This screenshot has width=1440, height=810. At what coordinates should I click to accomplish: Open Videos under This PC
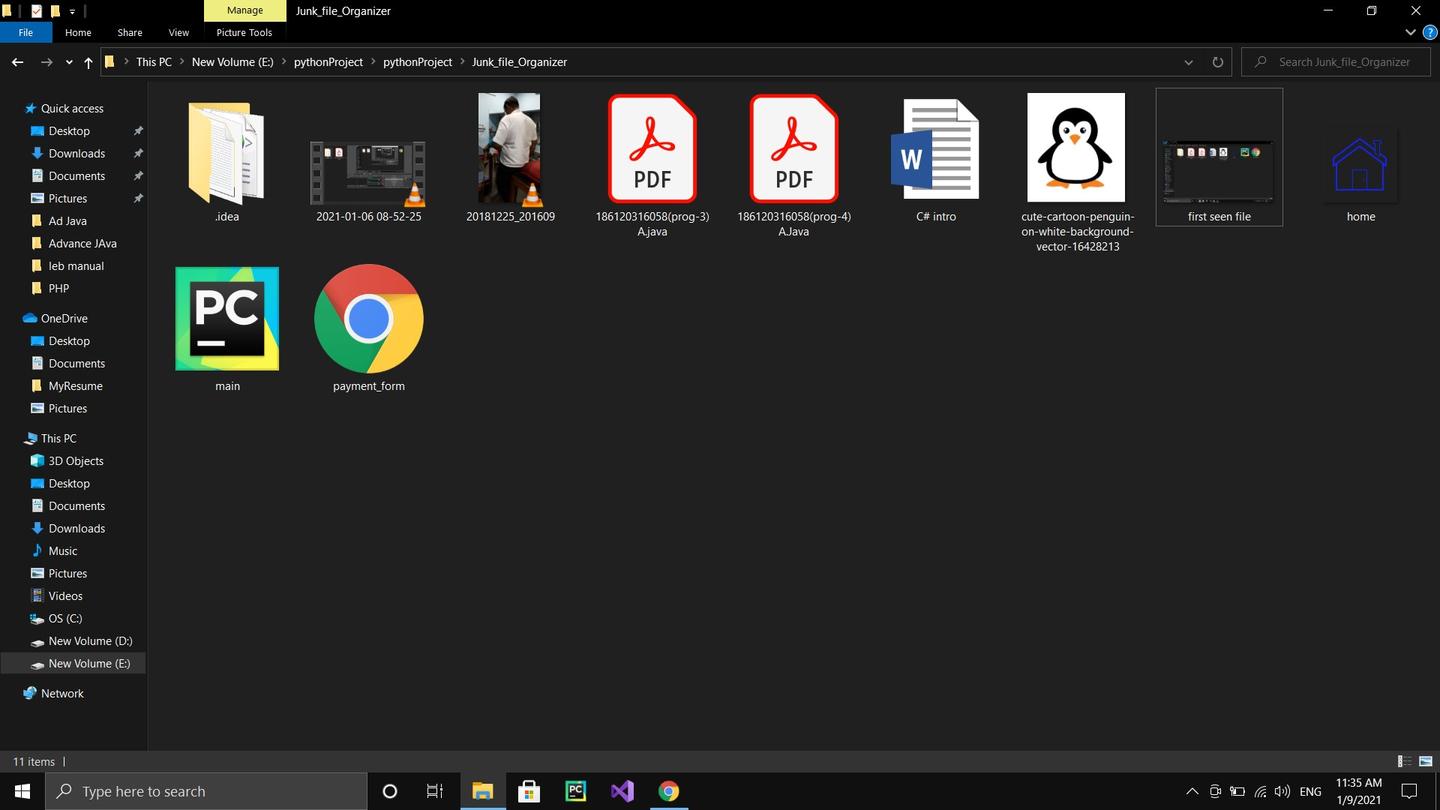[x=65, y=596]
